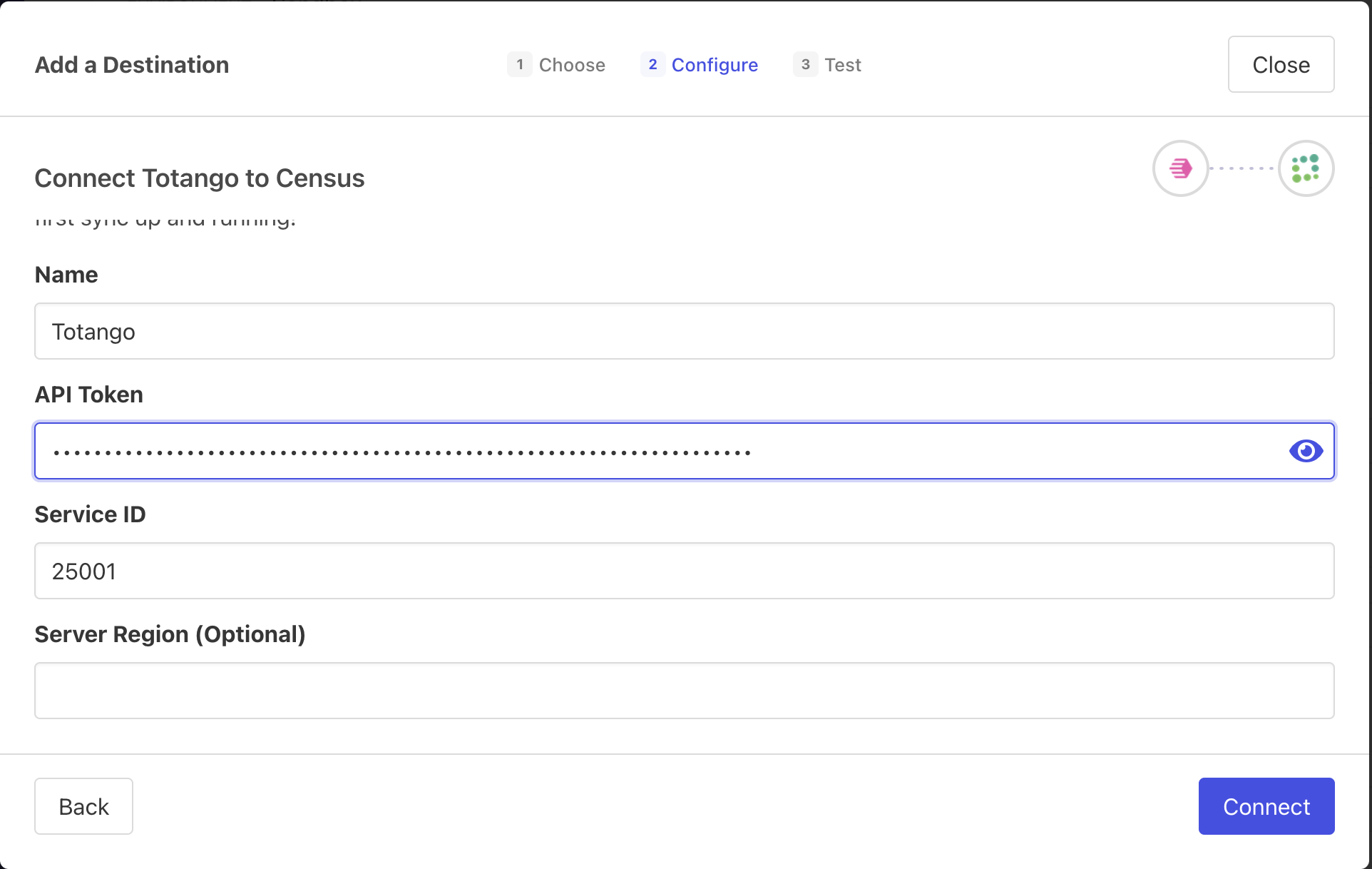Click the step 1 number badge
Screen dimensions: 1372x869
pos(520,65)
